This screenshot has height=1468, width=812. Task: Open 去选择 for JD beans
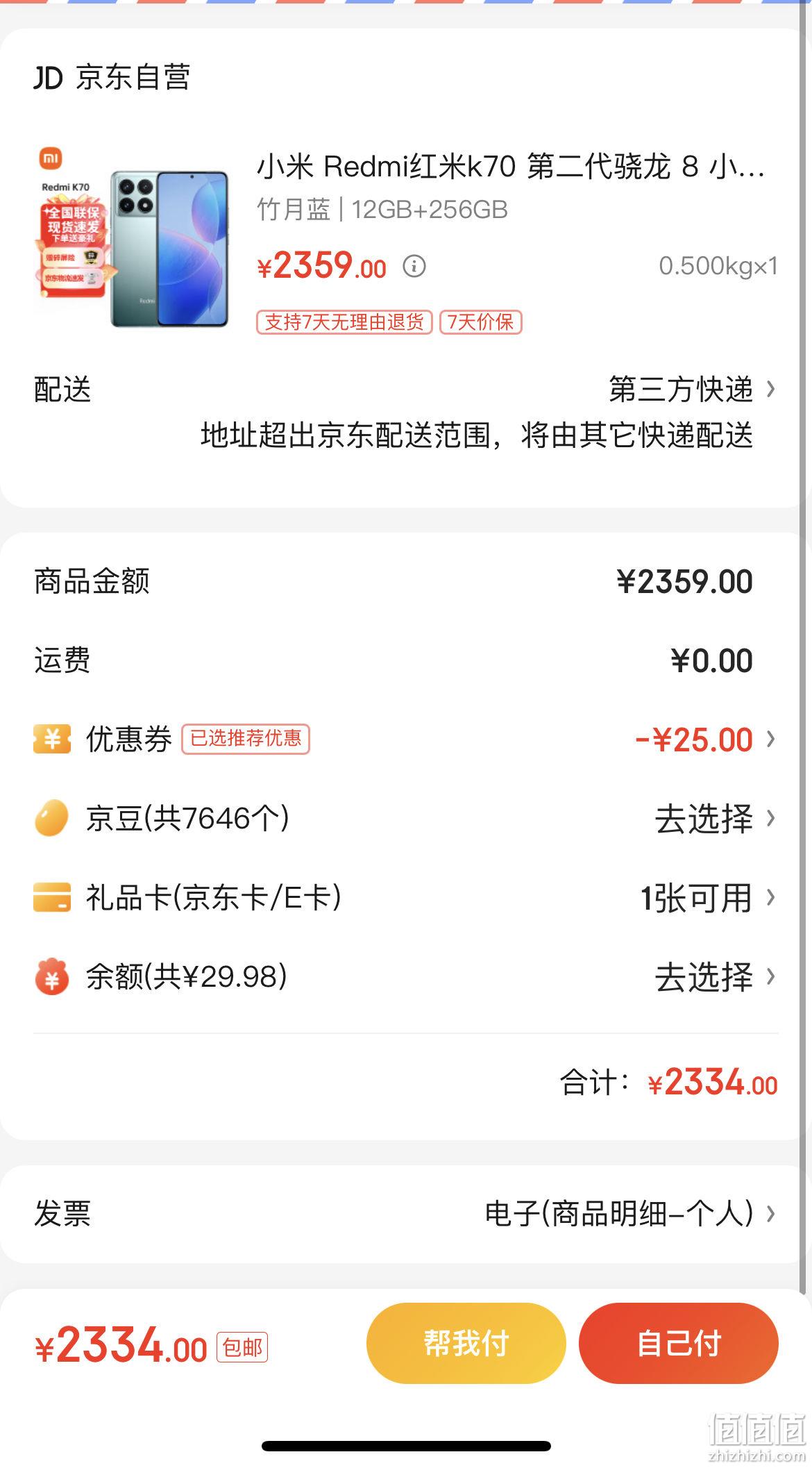[x=704, y=819]
